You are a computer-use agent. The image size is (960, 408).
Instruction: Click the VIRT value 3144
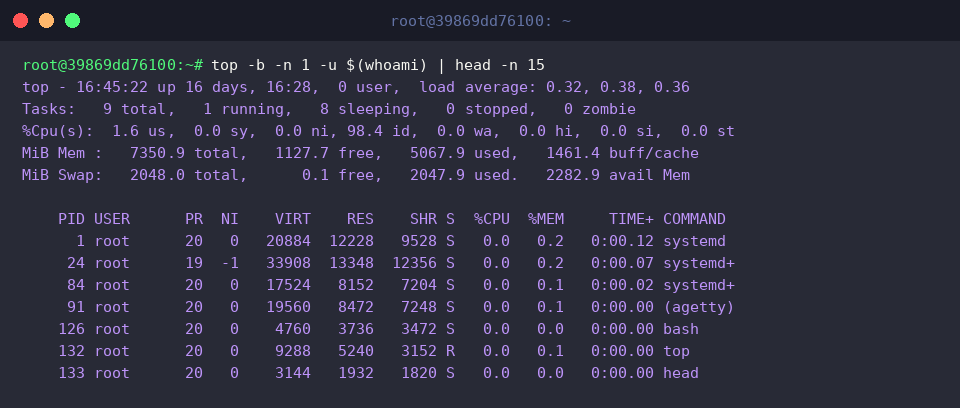[293, 374]
